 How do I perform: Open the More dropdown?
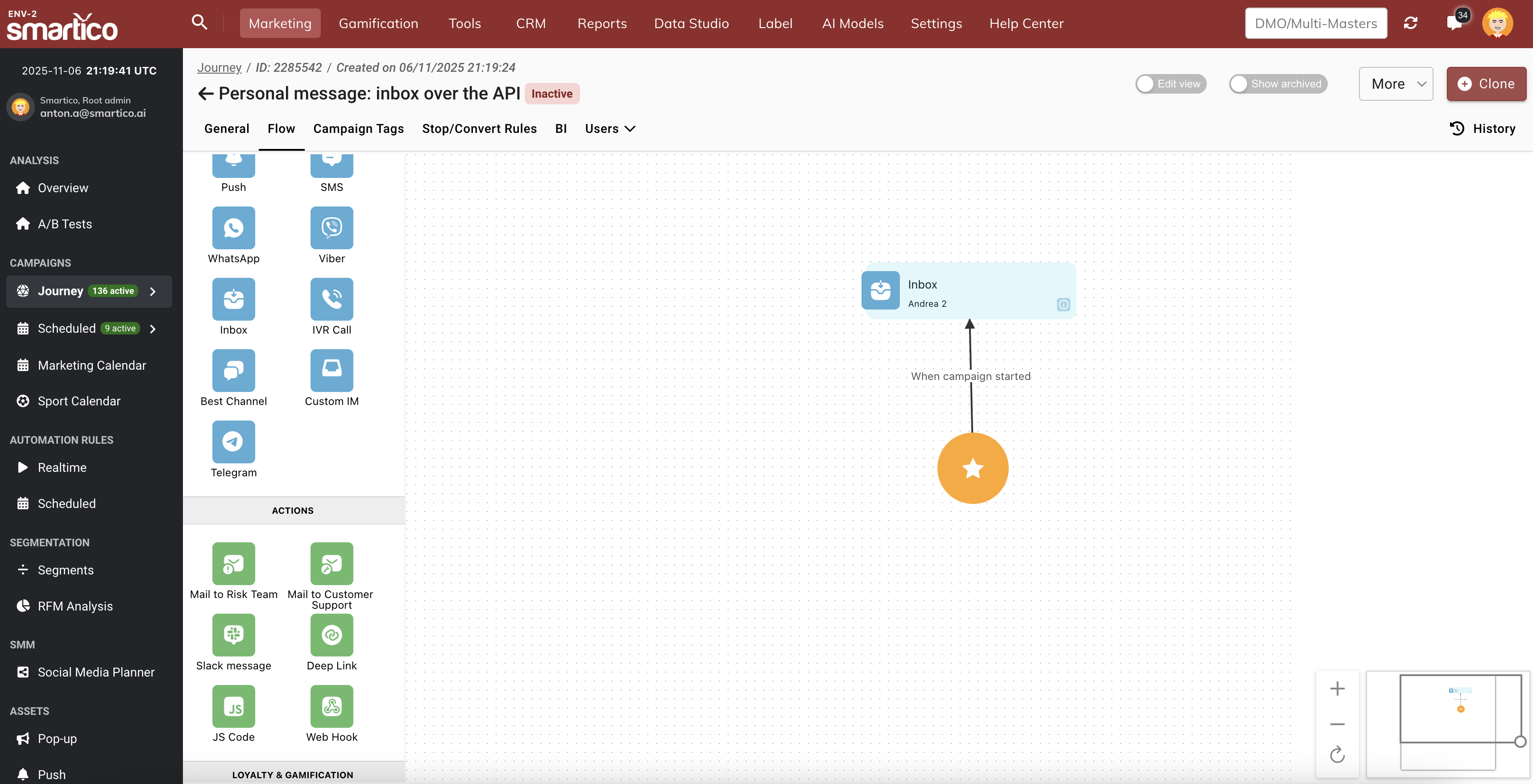click(x=1396, y=84)
